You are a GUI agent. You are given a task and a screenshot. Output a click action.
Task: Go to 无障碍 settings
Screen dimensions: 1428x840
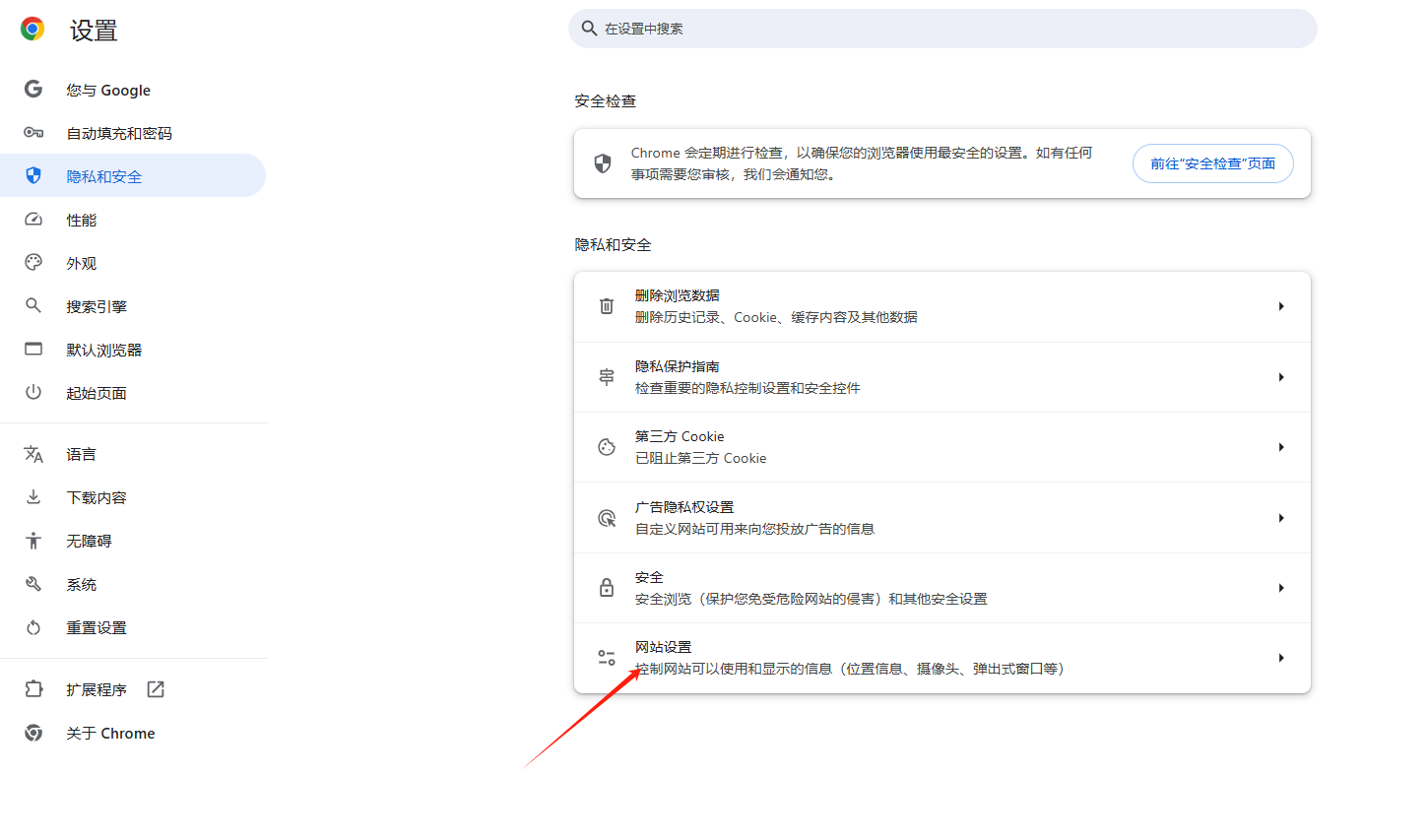pos(133,541)
